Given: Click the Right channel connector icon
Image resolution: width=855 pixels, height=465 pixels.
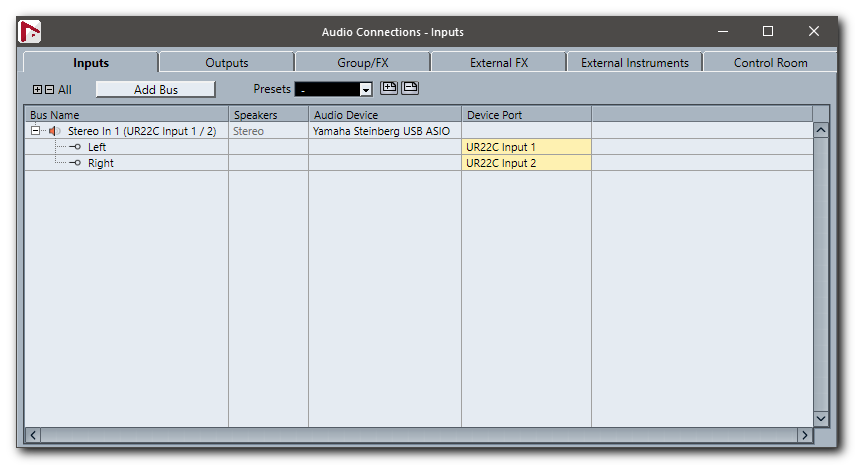Looking at the screenshot, I should [x=75, y=163].
